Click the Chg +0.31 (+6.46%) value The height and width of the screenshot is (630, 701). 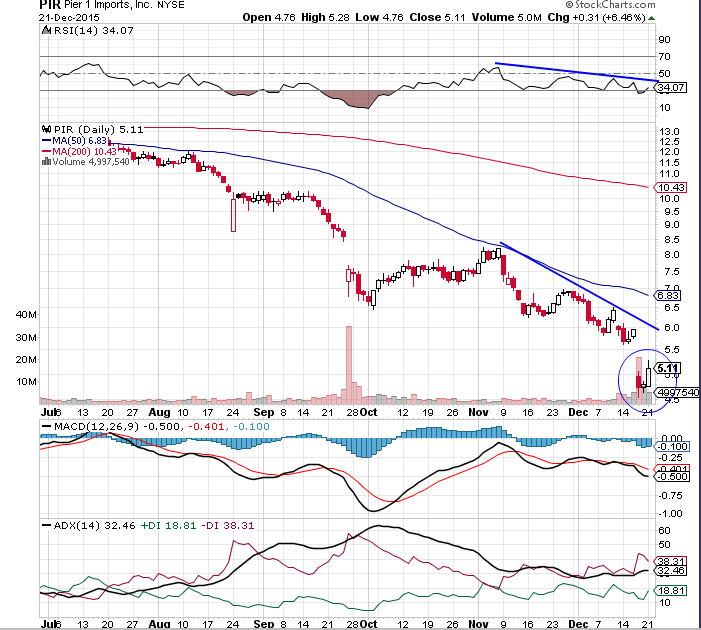click(x=597, y=18)
